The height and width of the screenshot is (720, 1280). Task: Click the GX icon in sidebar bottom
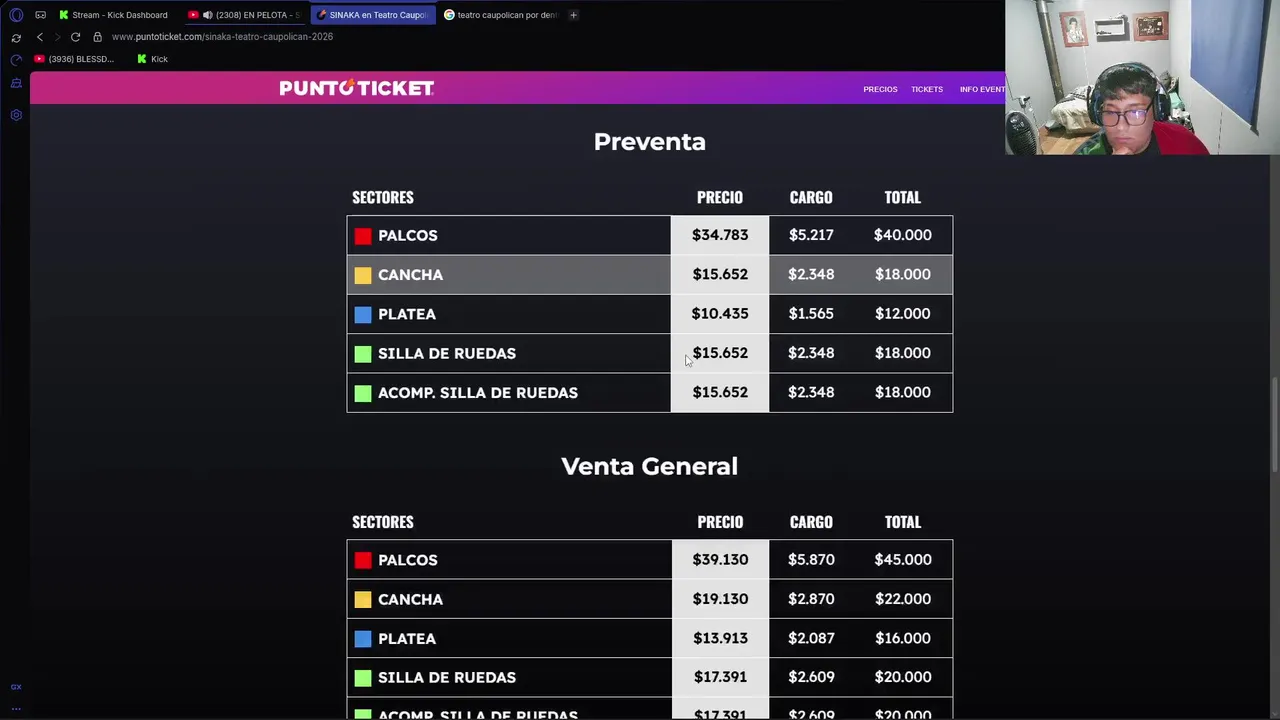16,687
